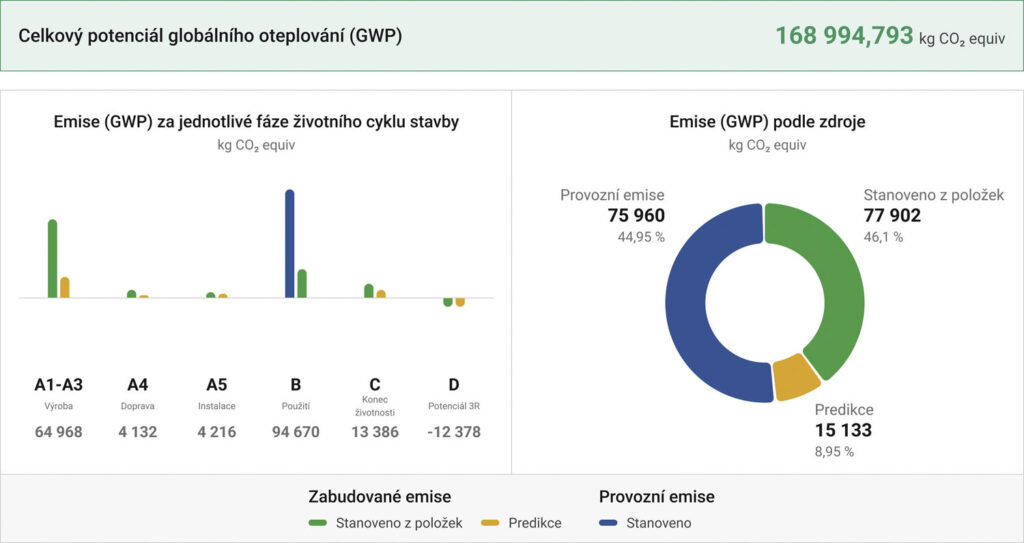Viewport: 1024px width, 543px height.
Task: Click the D Potenciál 3R phase label
Action: click(x=454, y=385)
